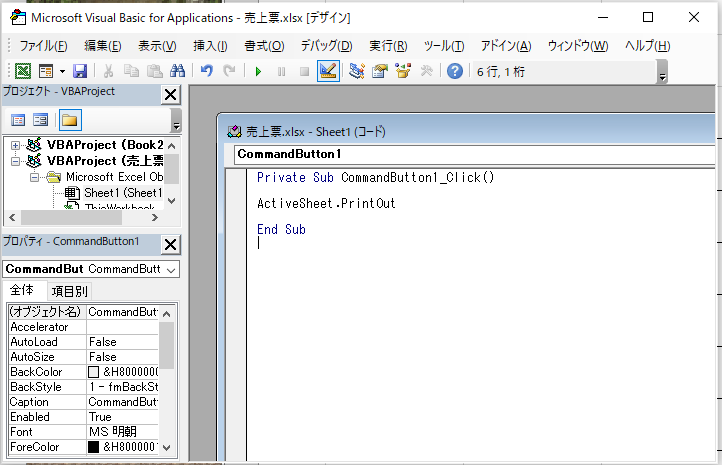722x465 pixels.
Task: Select the AutoSize property False value
Action: 123,357
